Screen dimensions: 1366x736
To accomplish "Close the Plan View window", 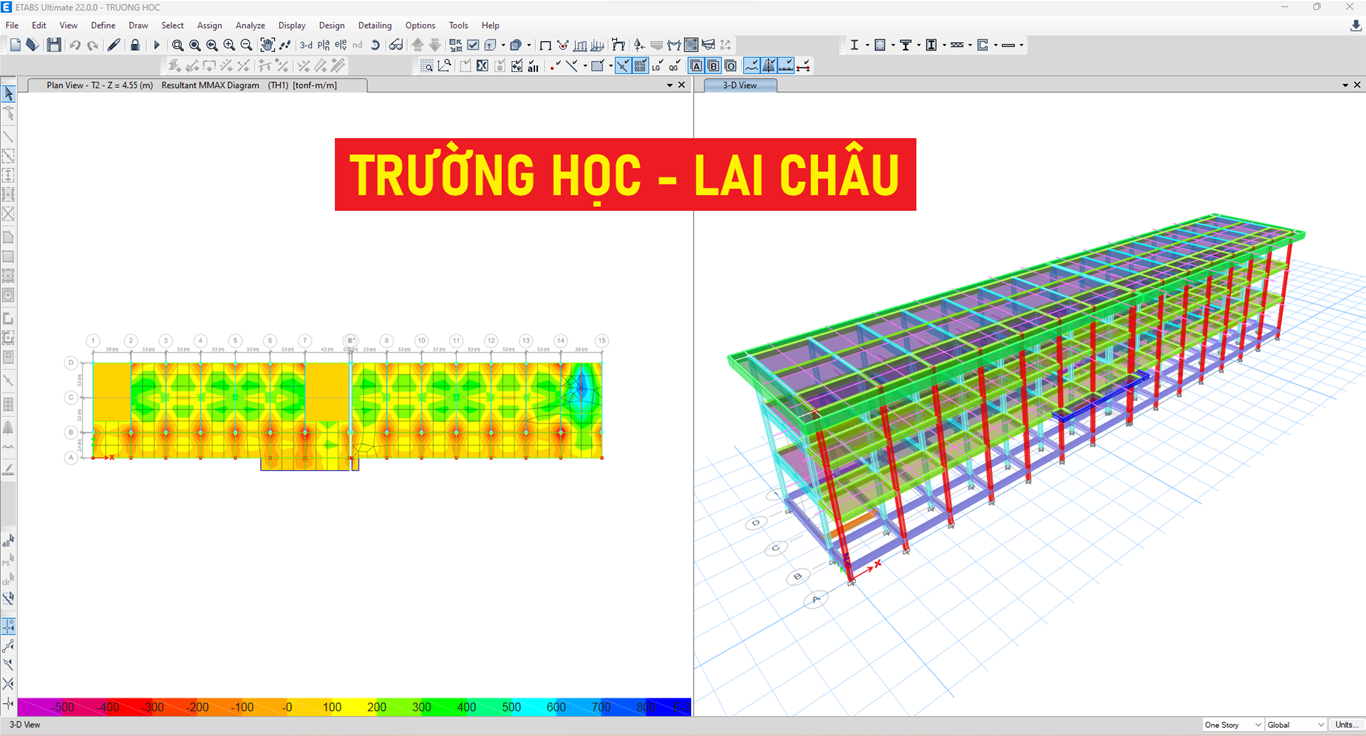I will pyautogui.click(x=681, y=84).
